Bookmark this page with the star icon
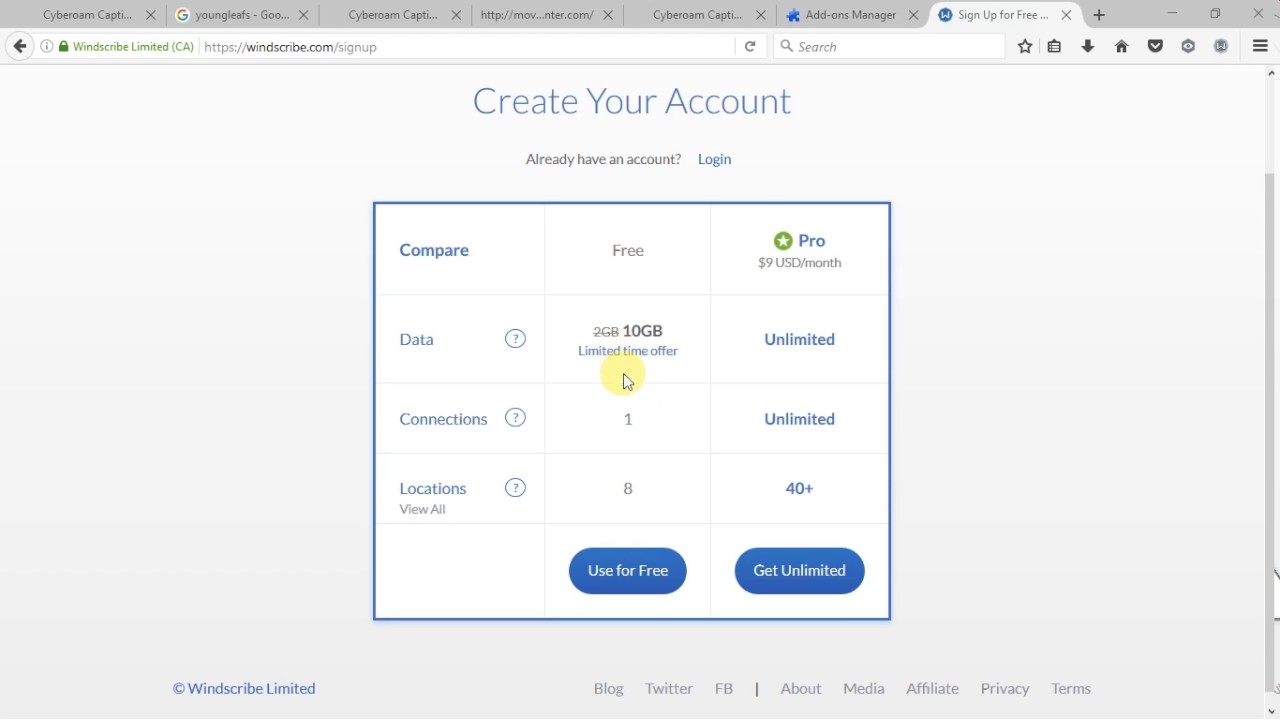The height and width of the screenshot is (720, 1280). pyautogui.click(x=1025, y=46)
